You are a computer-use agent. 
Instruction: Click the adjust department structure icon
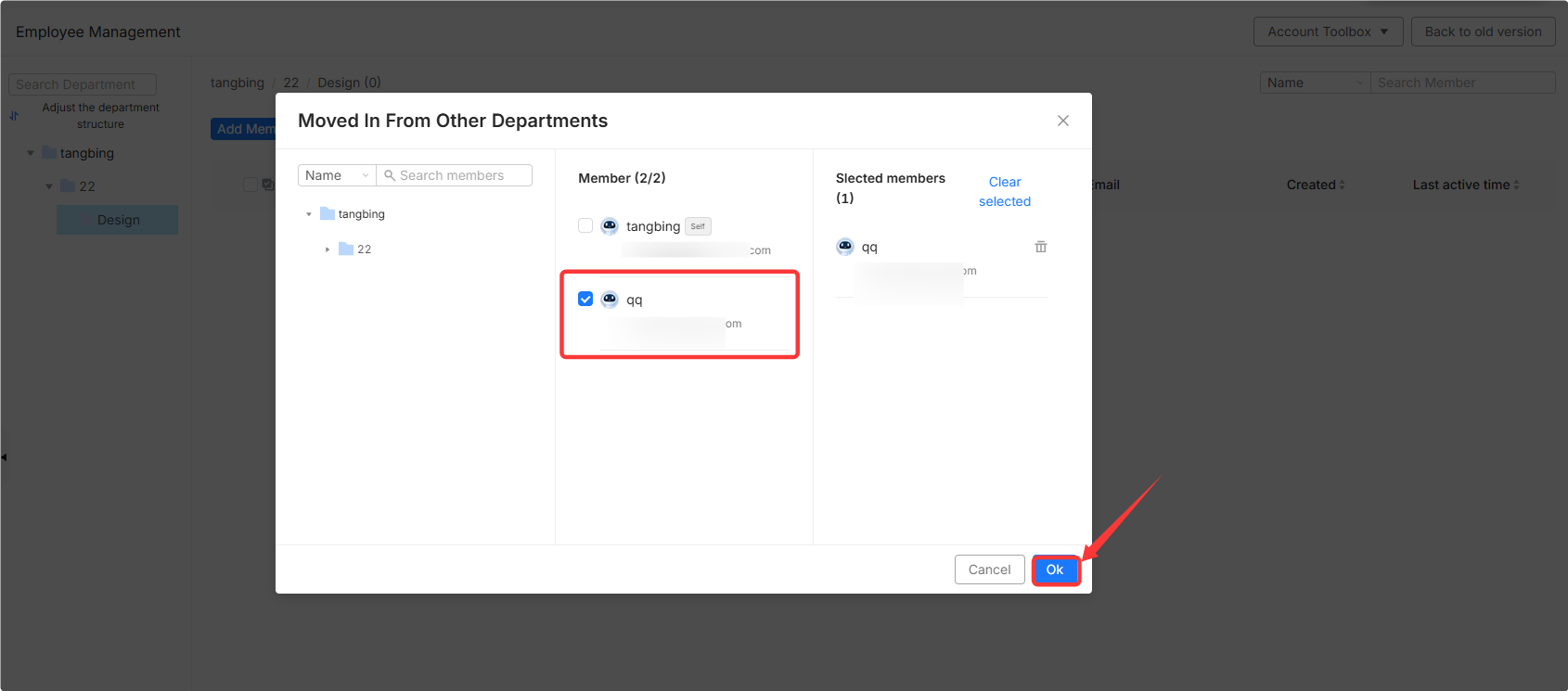click(x=14, y=116)
